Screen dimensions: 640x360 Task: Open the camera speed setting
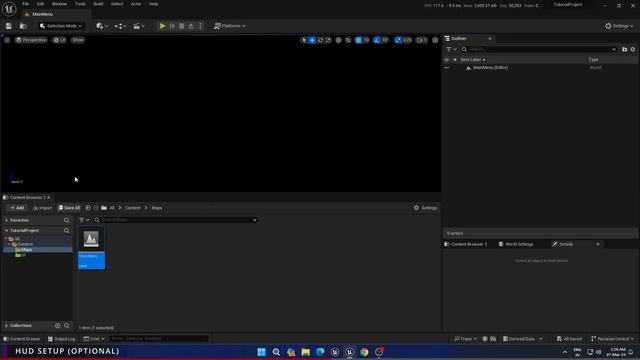tap(422, 40)
